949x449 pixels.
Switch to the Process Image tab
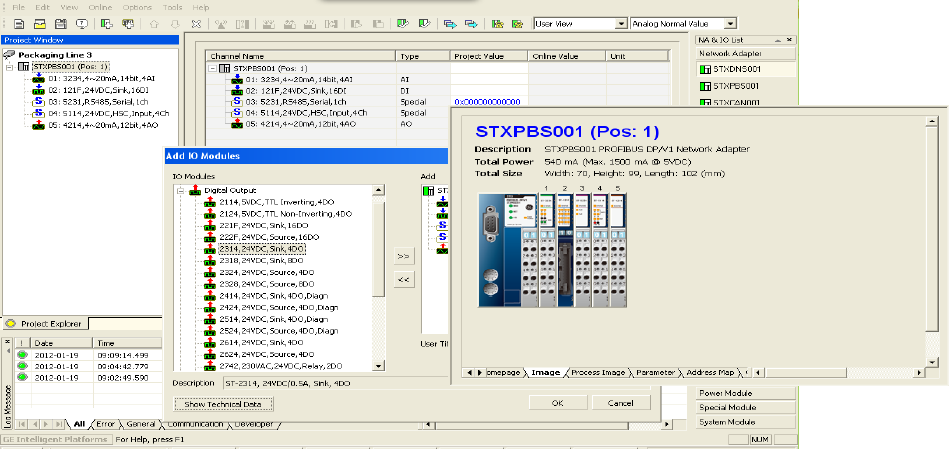598,372
